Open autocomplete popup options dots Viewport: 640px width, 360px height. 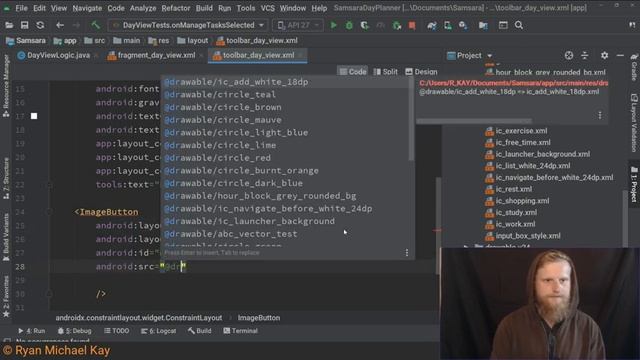click(407, 253)
